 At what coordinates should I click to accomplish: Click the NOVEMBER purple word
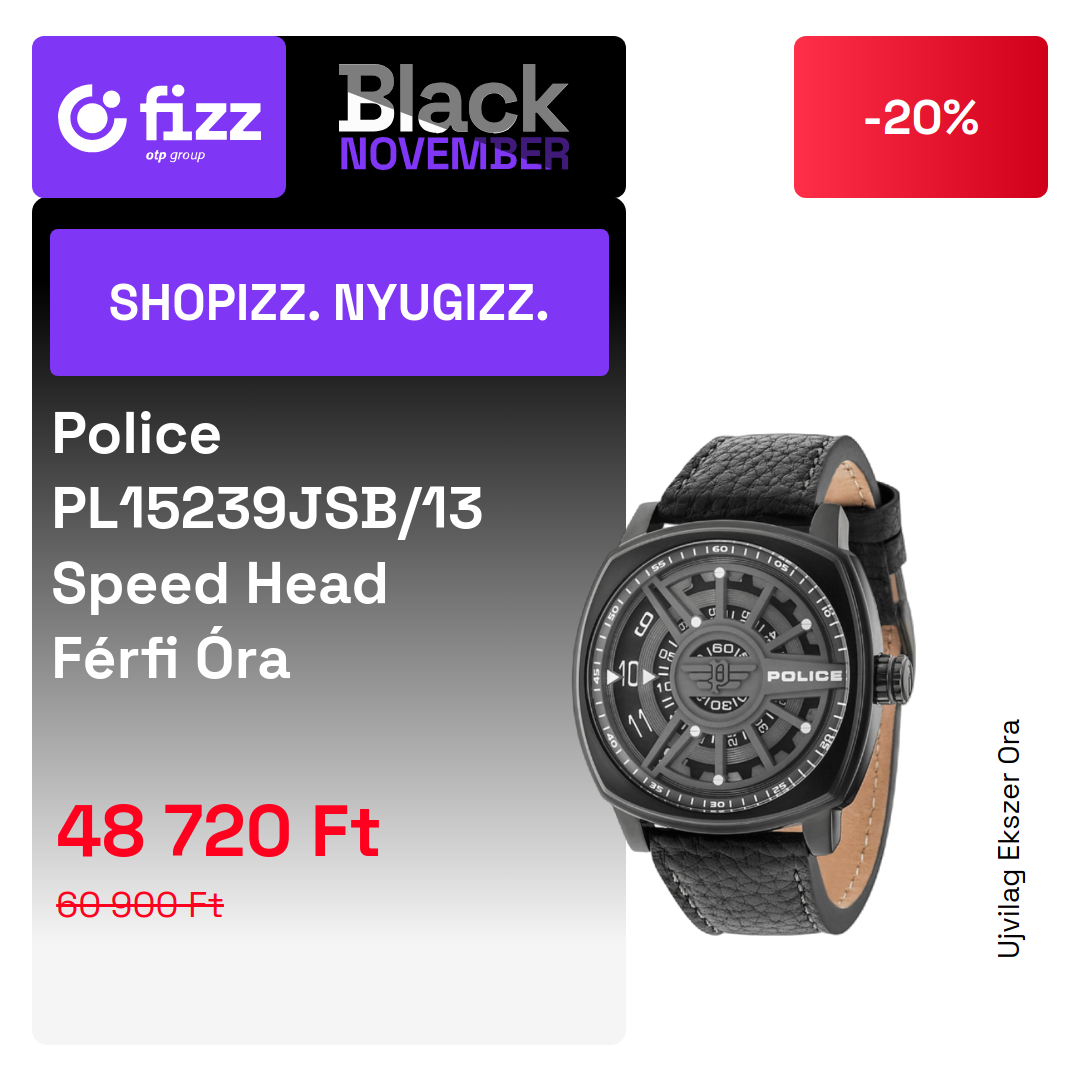pyautogui.click(x=455, y=154)
